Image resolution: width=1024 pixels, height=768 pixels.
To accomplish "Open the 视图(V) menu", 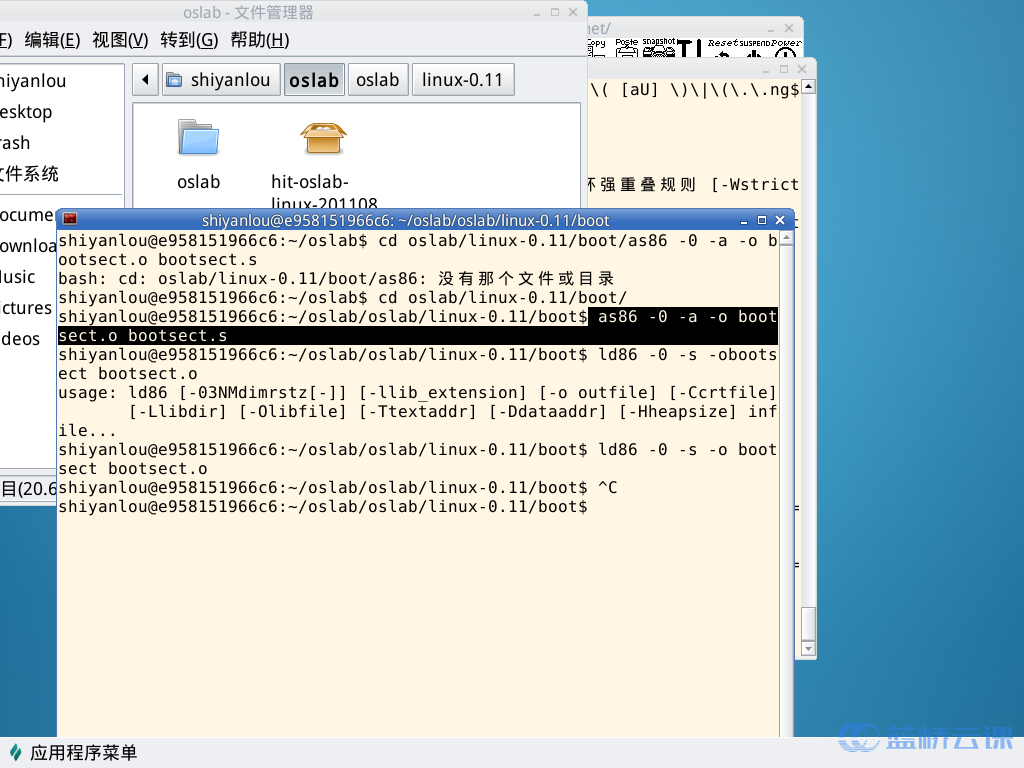I will point(120,40).
